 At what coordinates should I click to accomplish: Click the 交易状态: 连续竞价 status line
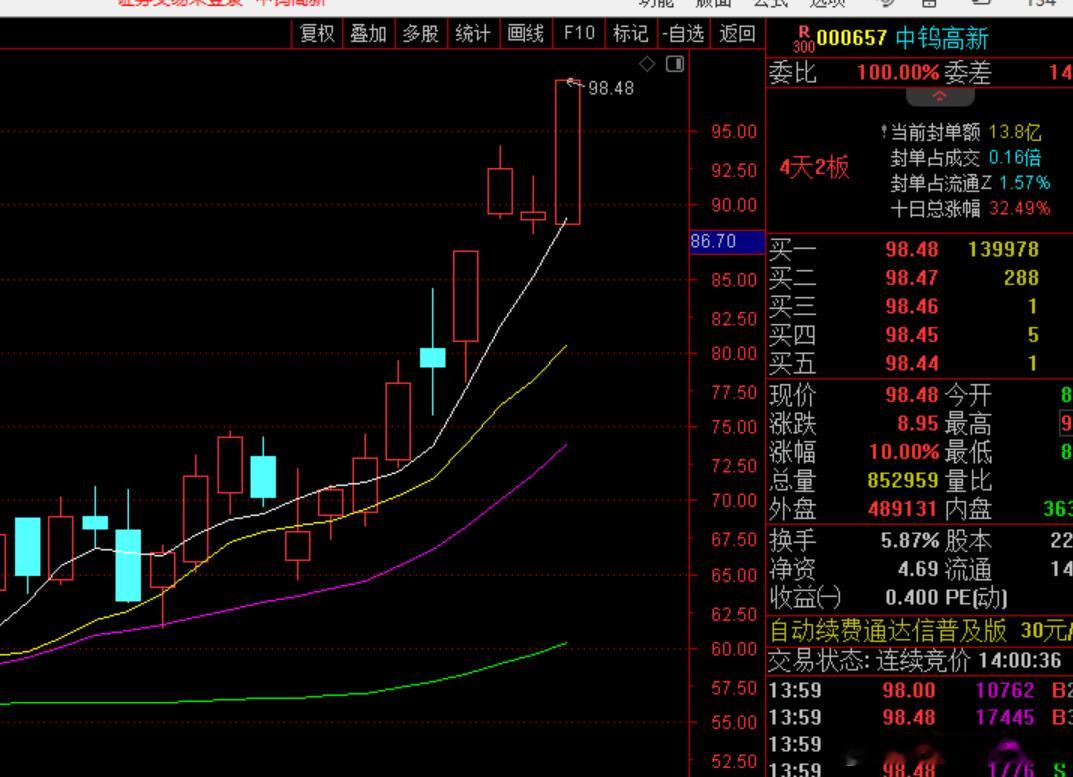(x=915, y=661)
